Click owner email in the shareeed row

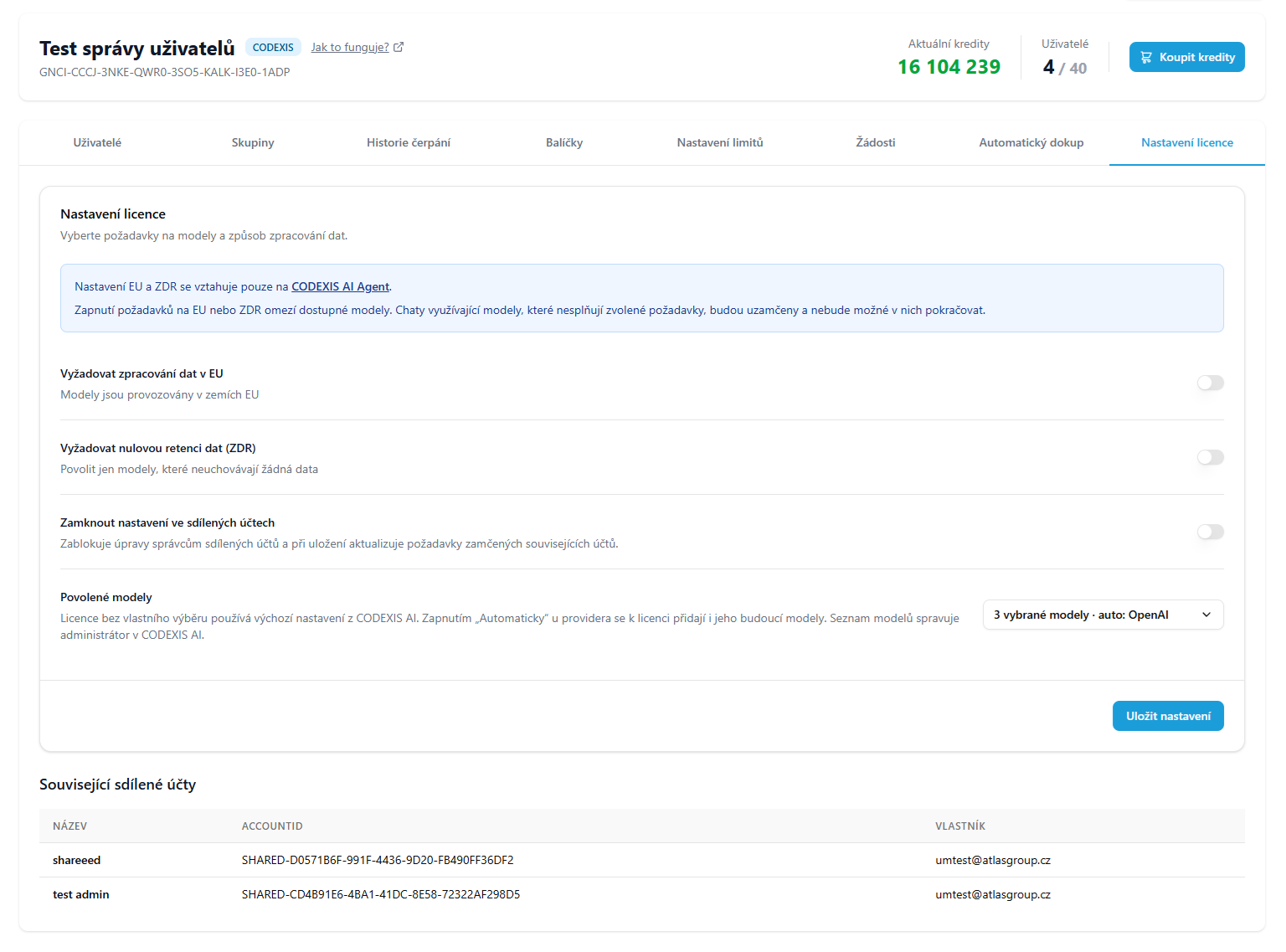pyautogui.click(x=993, y=860)
